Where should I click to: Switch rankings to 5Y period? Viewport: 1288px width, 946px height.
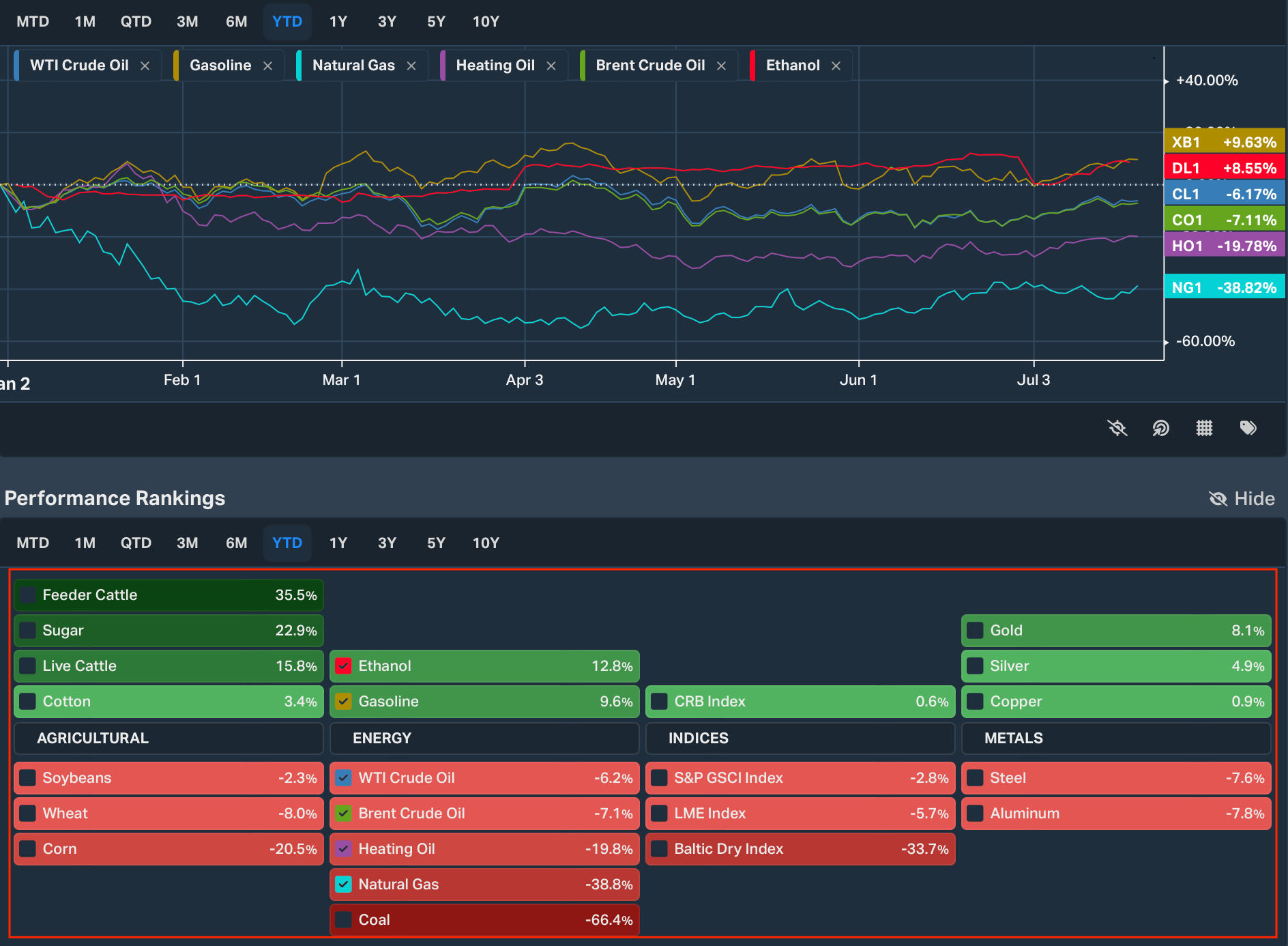pyautogui.click(x=436, y=543)
